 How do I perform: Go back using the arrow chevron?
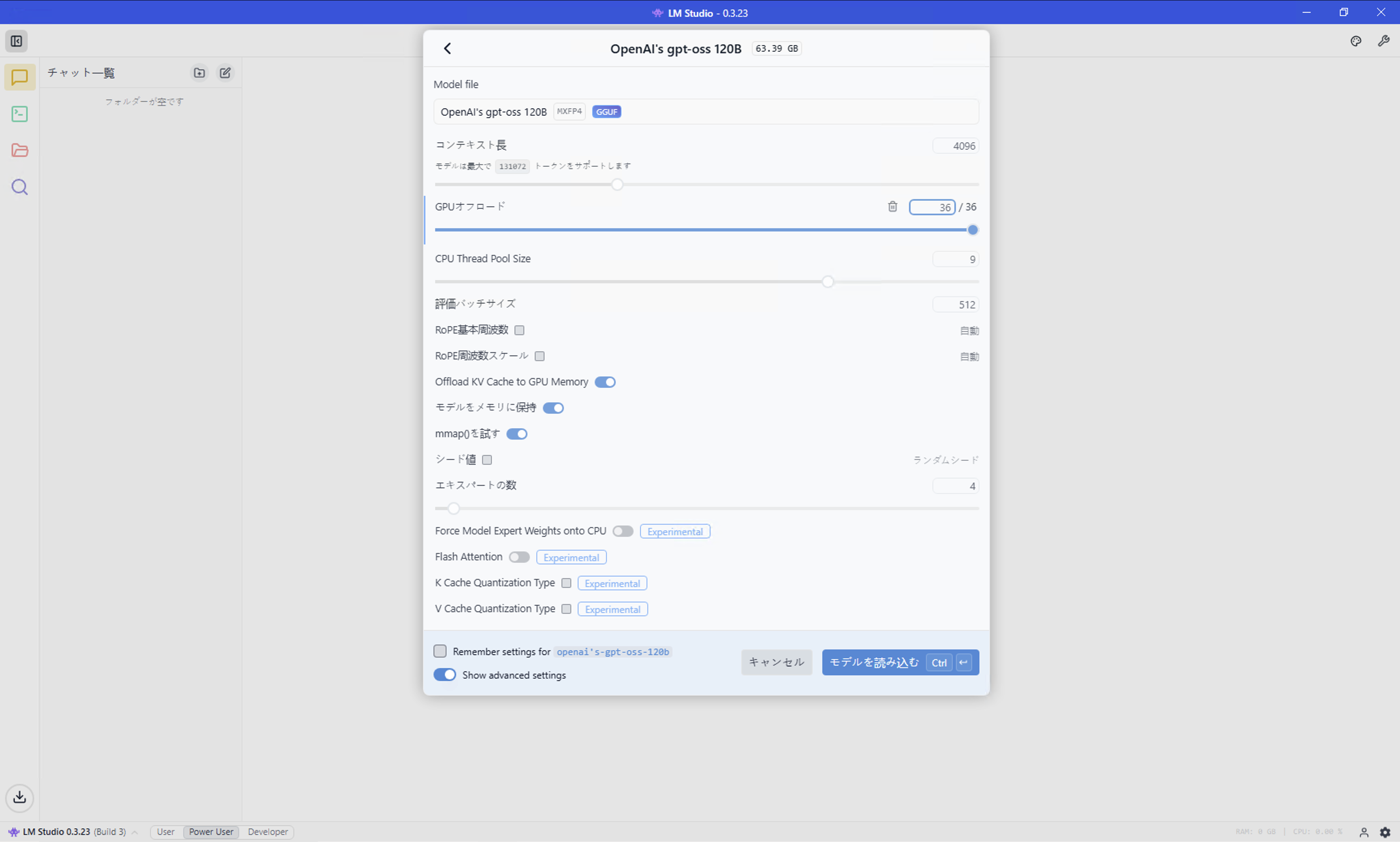448,49
